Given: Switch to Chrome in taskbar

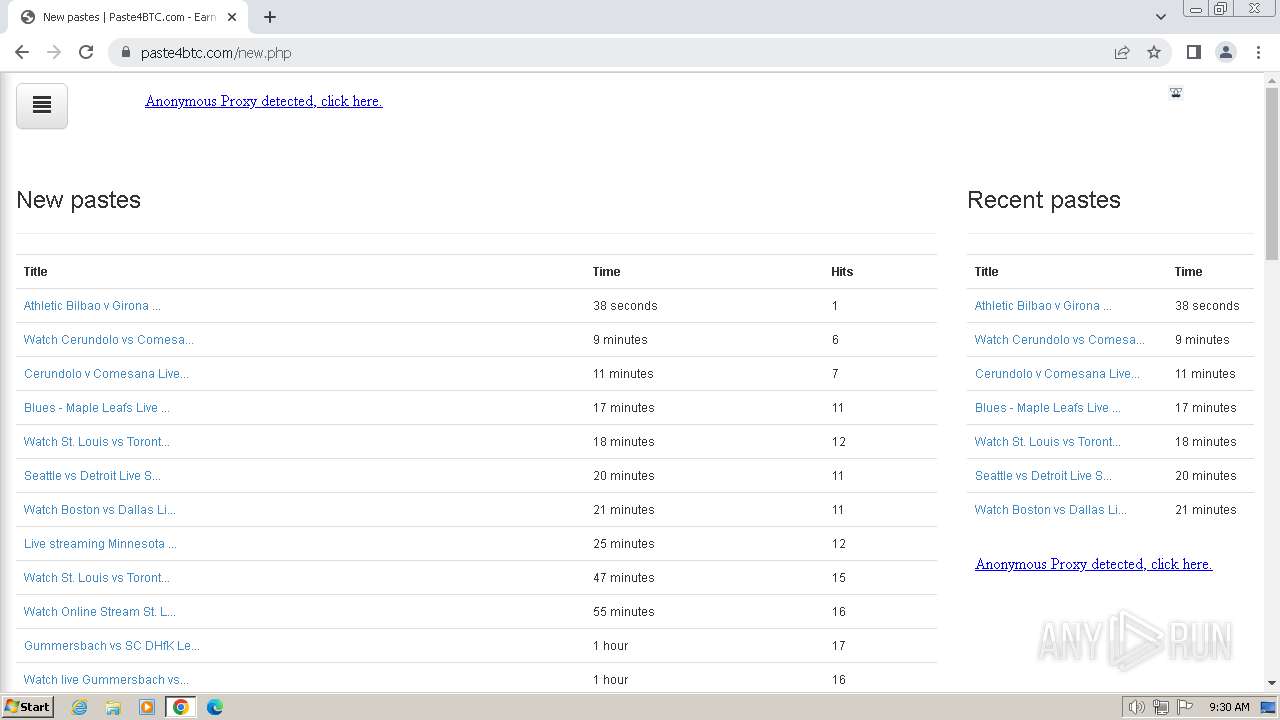Looking at the screenshot, I should [181, 707].
